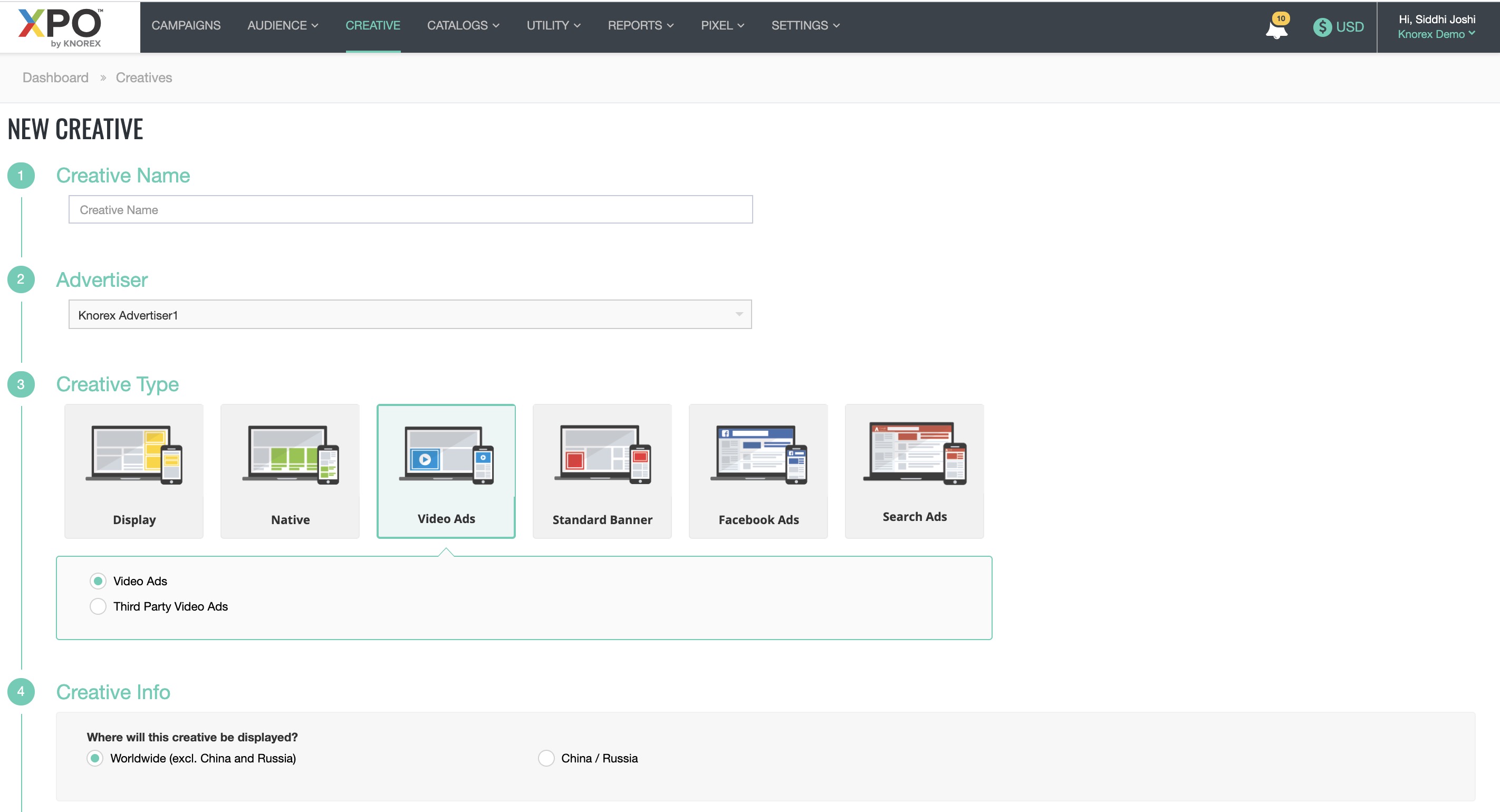
Task: Click the XPO by Knorex logo
Action: point(61,27)
